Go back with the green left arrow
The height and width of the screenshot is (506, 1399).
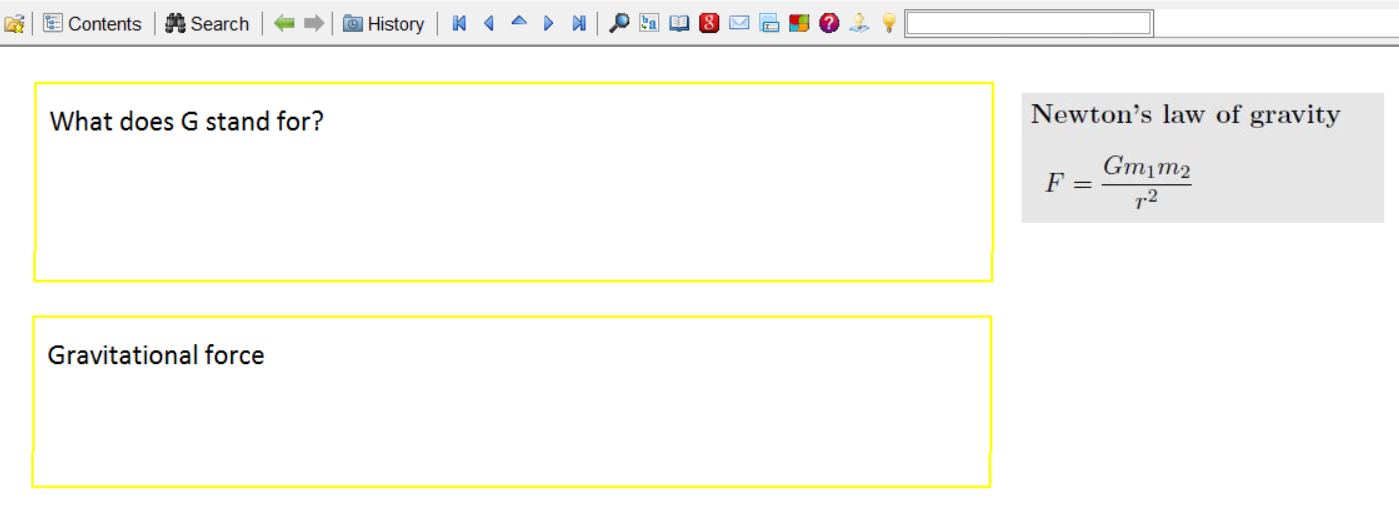[285, 23]
